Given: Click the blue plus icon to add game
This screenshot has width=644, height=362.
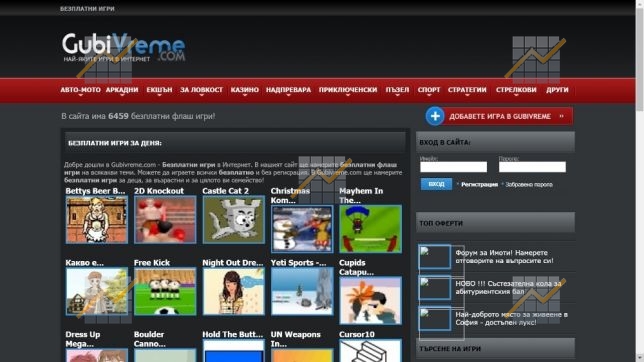Looking at the screenshot, I should (435, 116).
